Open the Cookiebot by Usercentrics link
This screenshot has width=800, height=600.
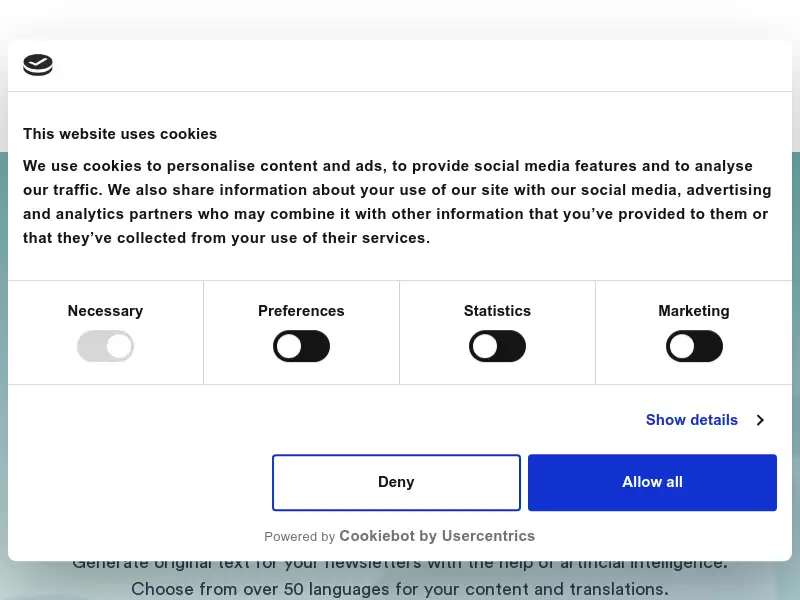coord(437,536)
